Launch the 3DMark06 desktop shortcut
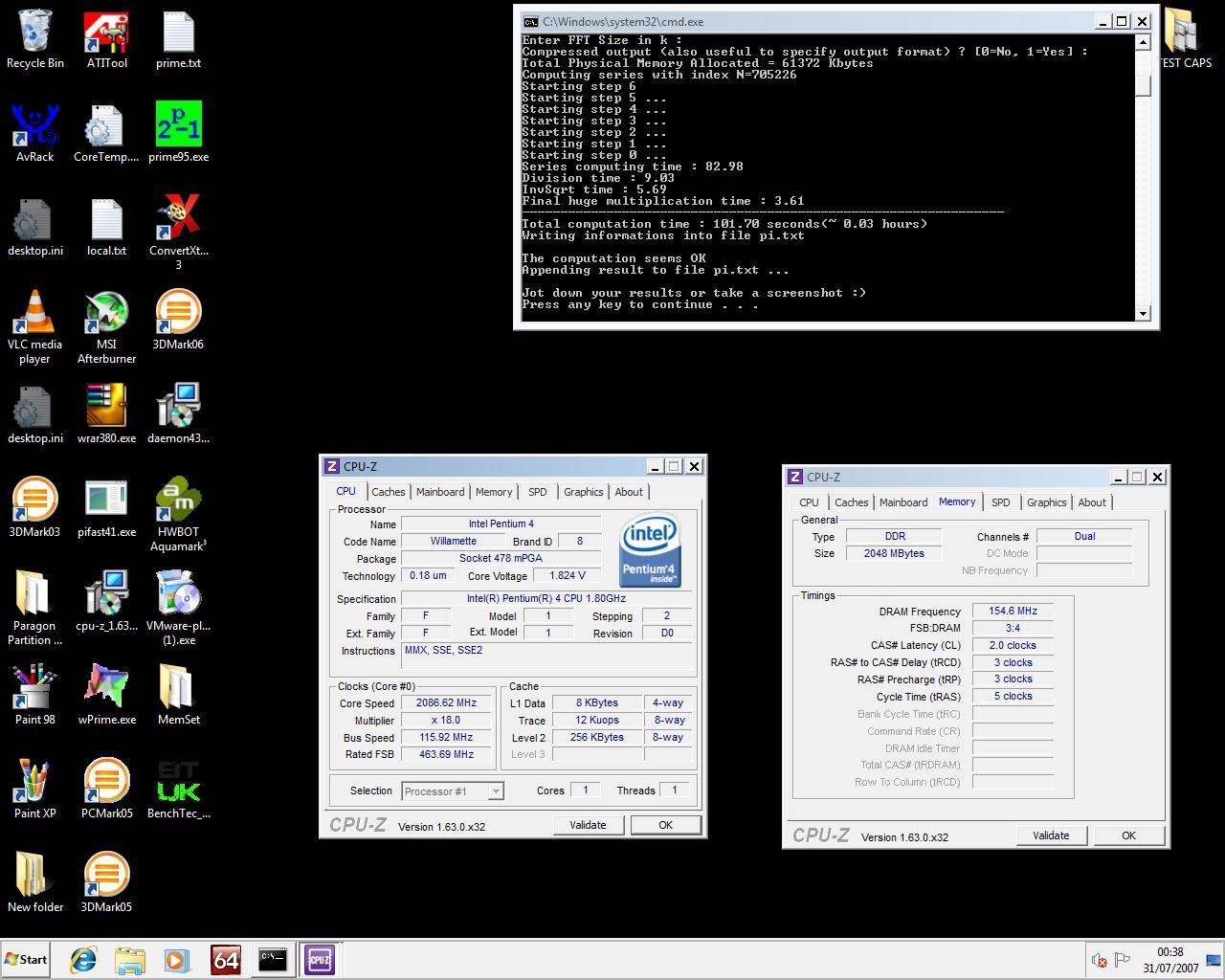Screen dimensions: 1225x980 [x=178, y=321]
